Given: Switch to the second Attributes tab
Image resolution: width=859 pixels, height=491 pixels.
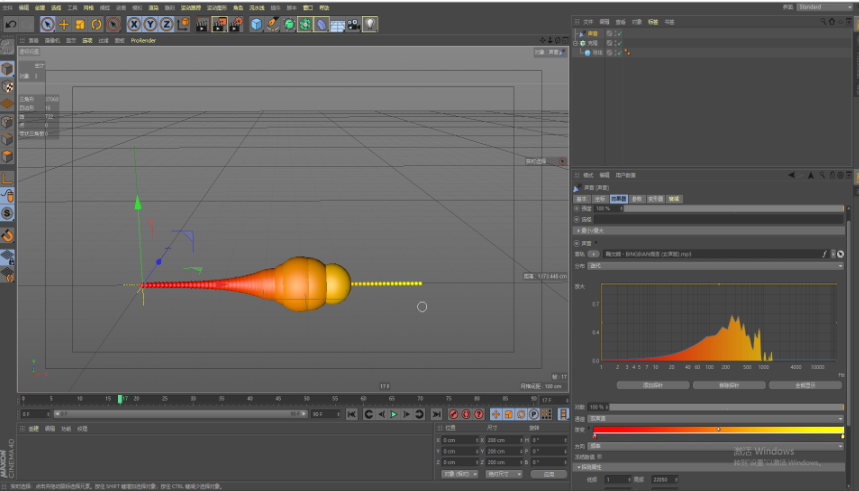Looking at the screenshot, I should tap(600, 199).
